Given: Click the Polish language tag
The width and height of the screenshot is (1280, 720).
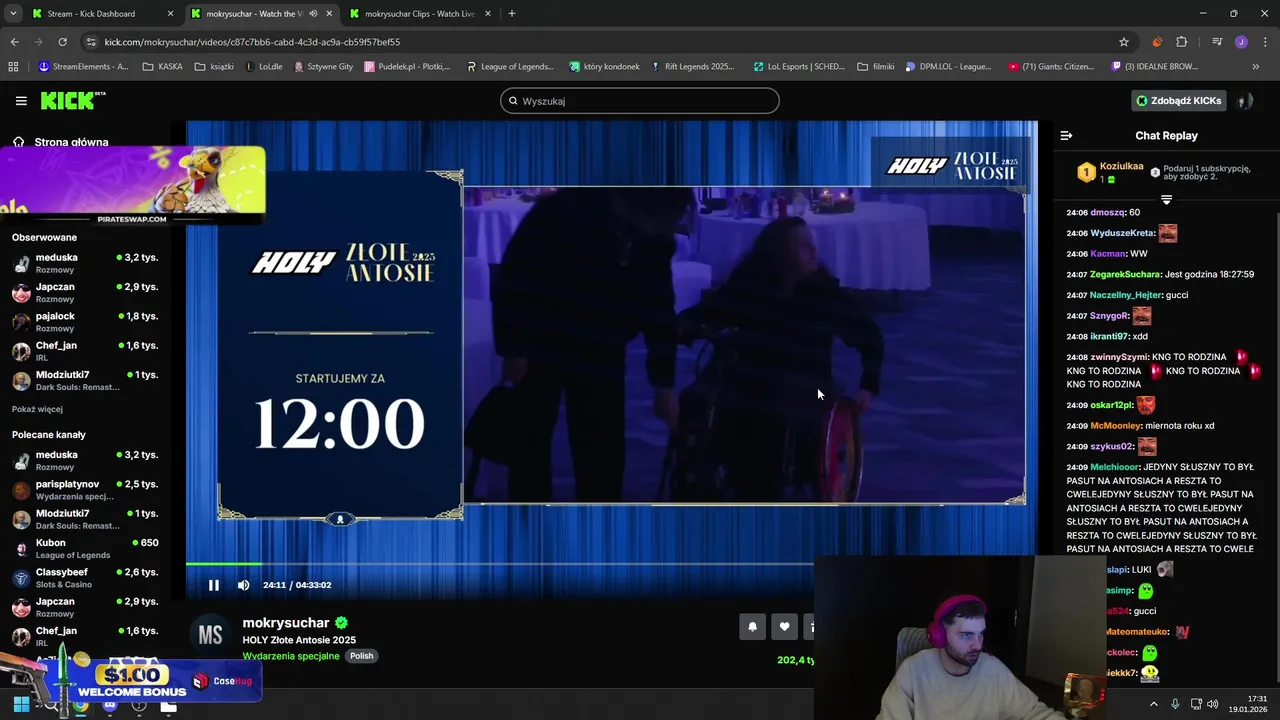Looking at the screenshot, I should [361, 656].
